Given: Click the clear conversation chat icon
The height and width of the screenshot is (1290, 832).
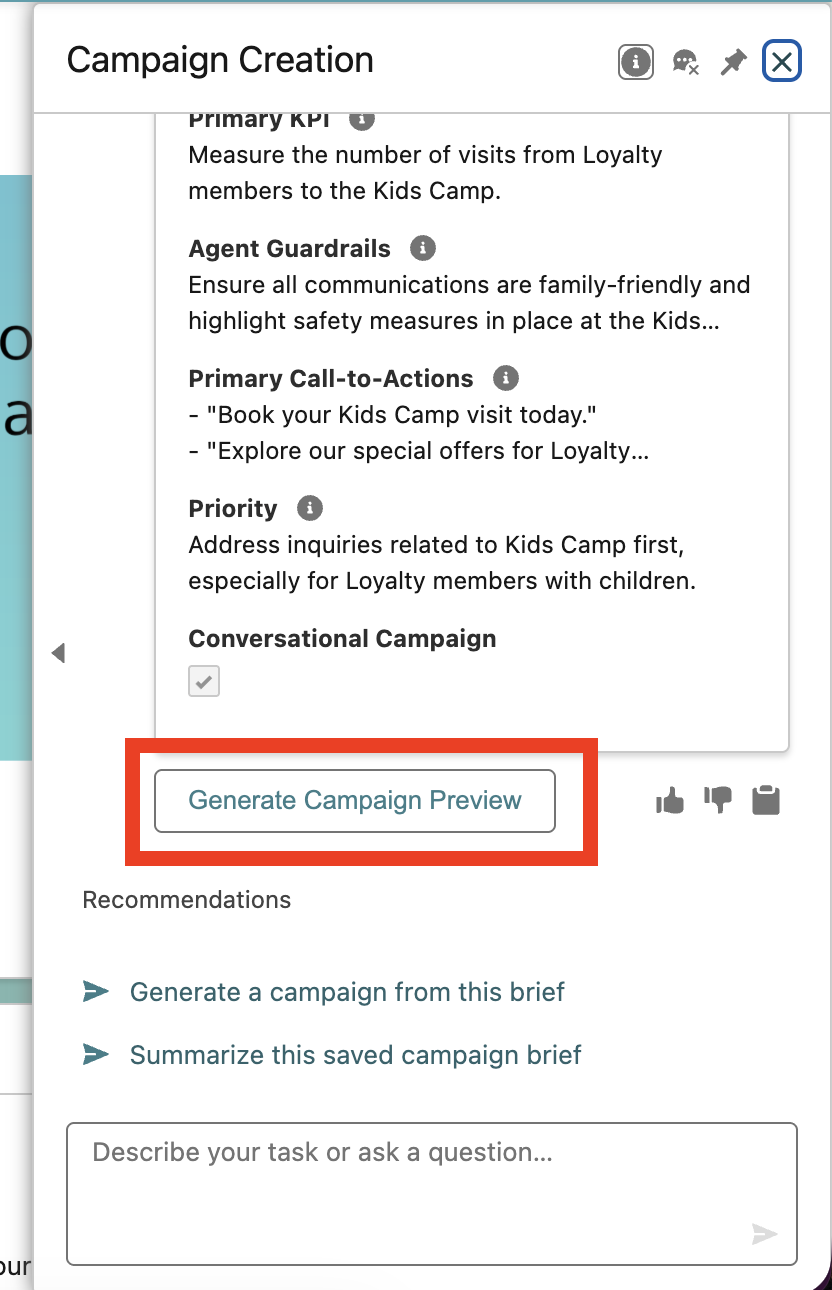Looking at the screenshot, I should click(685, 62).
